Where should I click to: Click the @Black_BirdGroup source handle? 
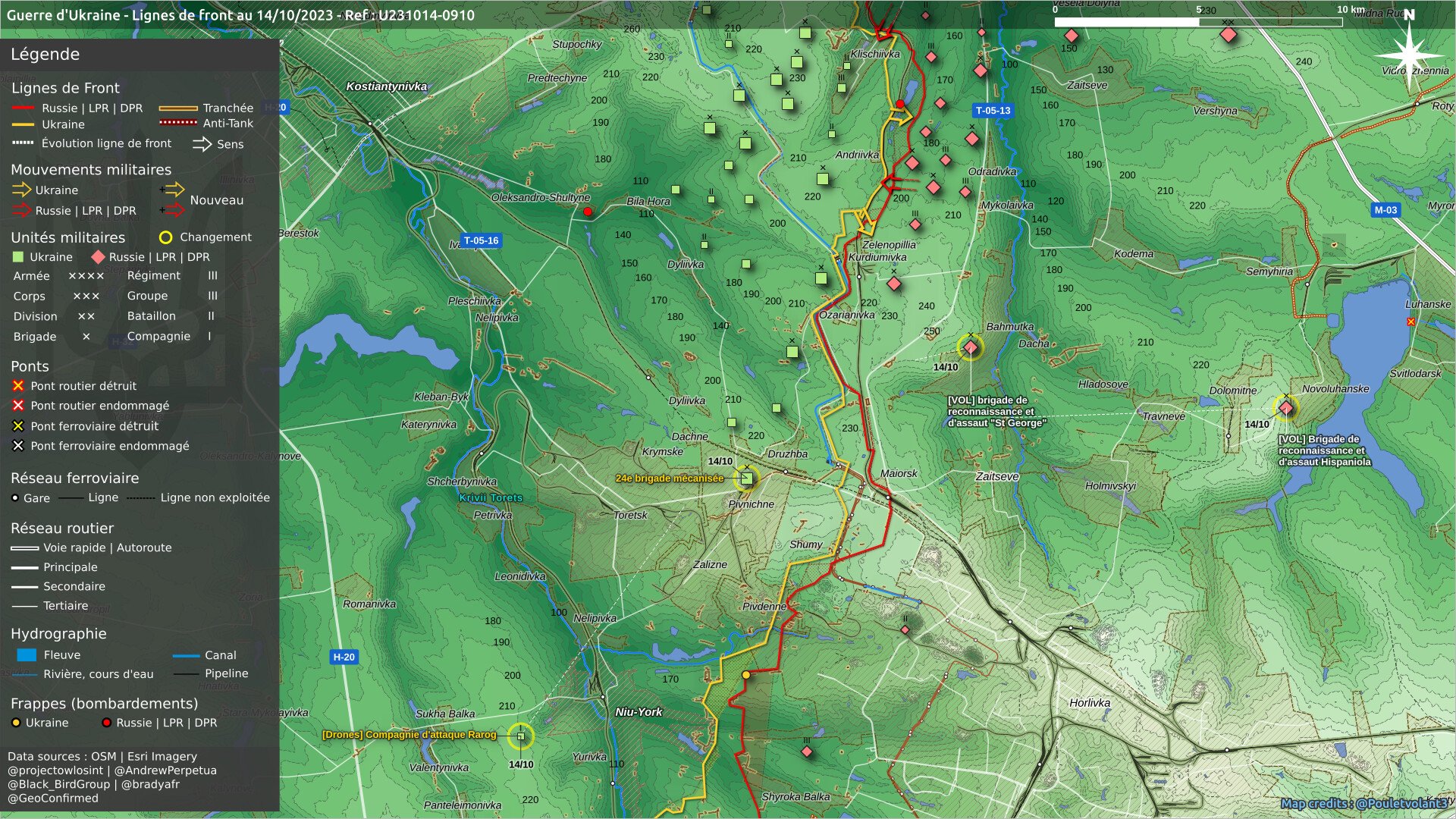[x=59, y=784]
